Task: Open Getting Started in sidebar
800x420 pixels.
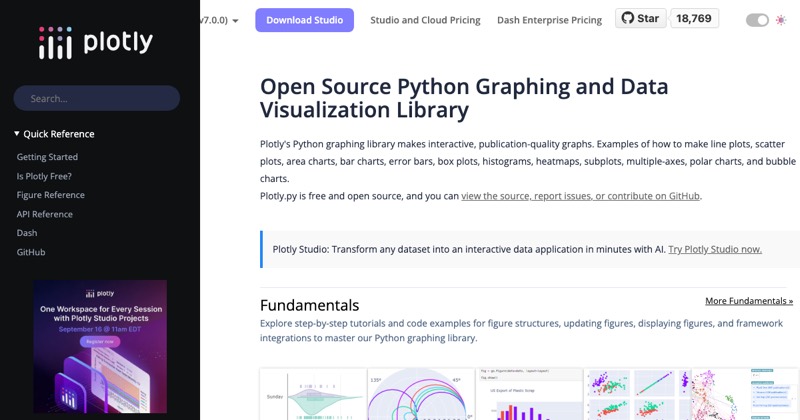Action: [47, 157]
